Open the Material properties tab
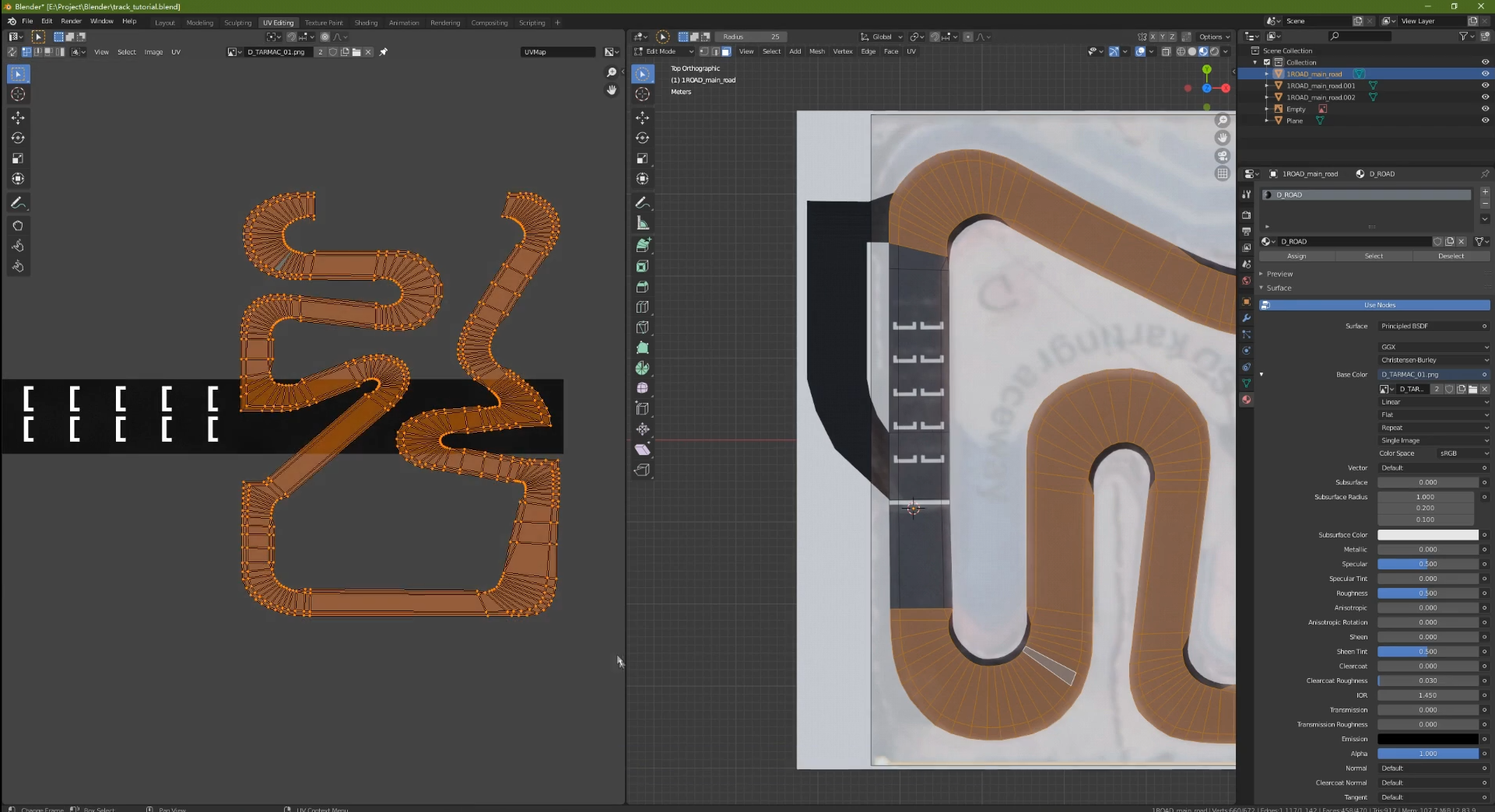The width and height of the screenshot is (1495, 812). coord(1246,400)
